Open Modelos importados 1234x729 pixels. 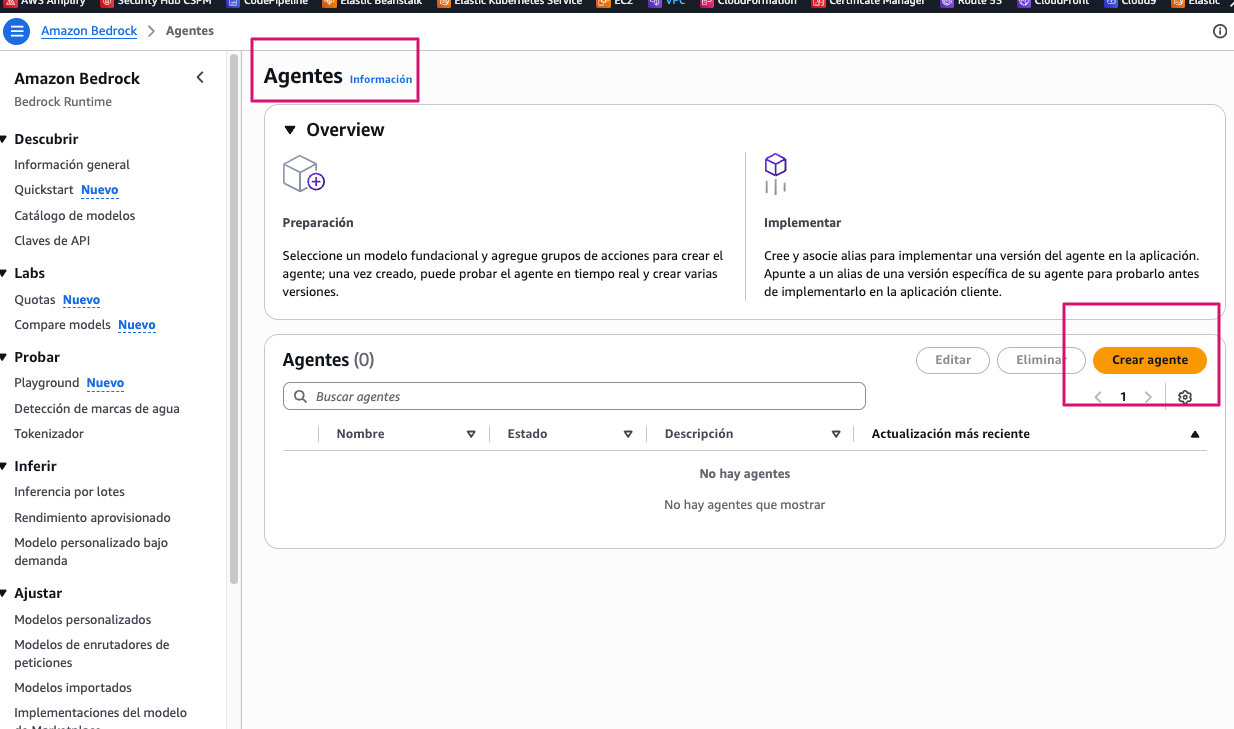[x=73, y=688]
